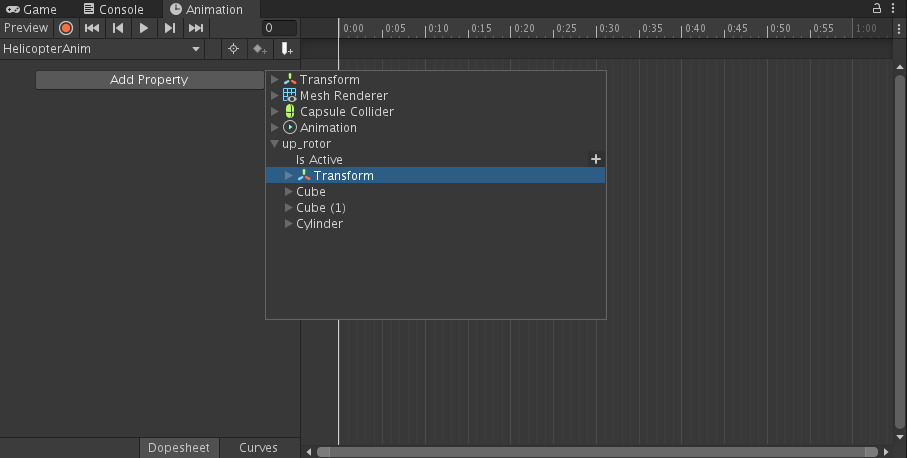Go to the beginning of the clip
The width and height of the screenshot is (907, 458).
pyautogui.click(x=92, y=28)
